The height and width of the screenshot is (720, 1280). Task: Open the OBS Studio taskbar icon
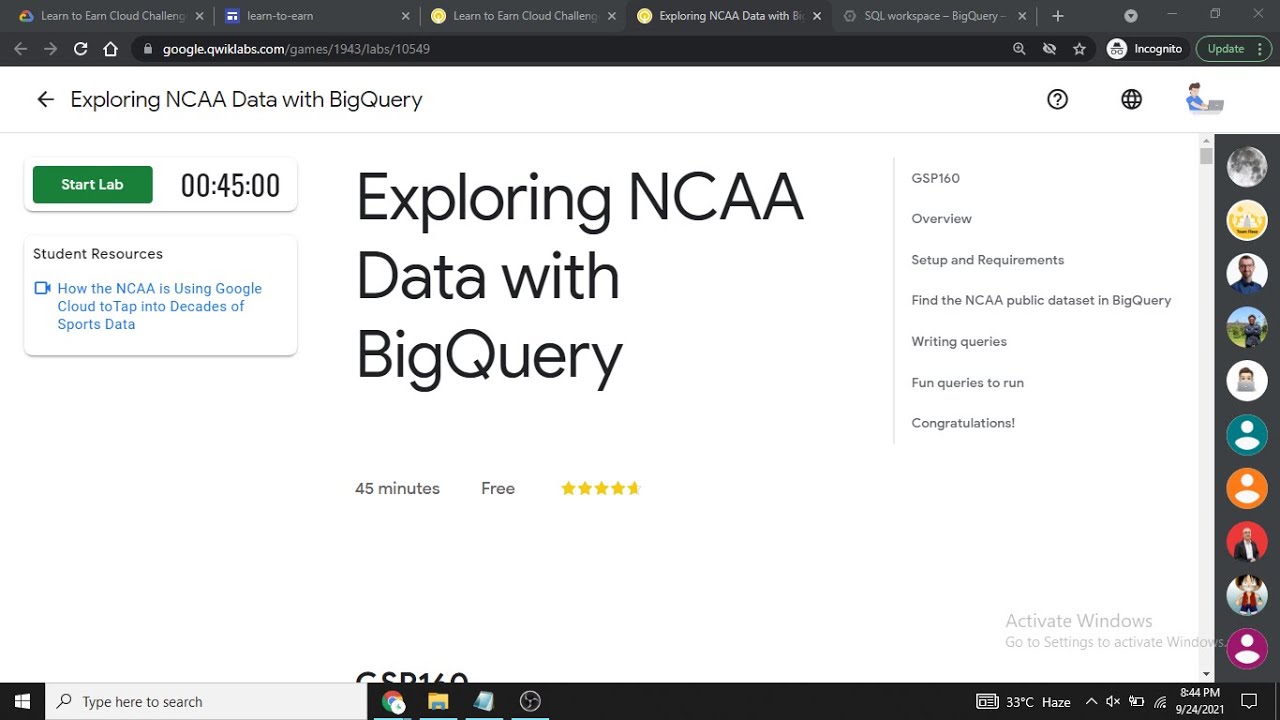tap(530, 701)
